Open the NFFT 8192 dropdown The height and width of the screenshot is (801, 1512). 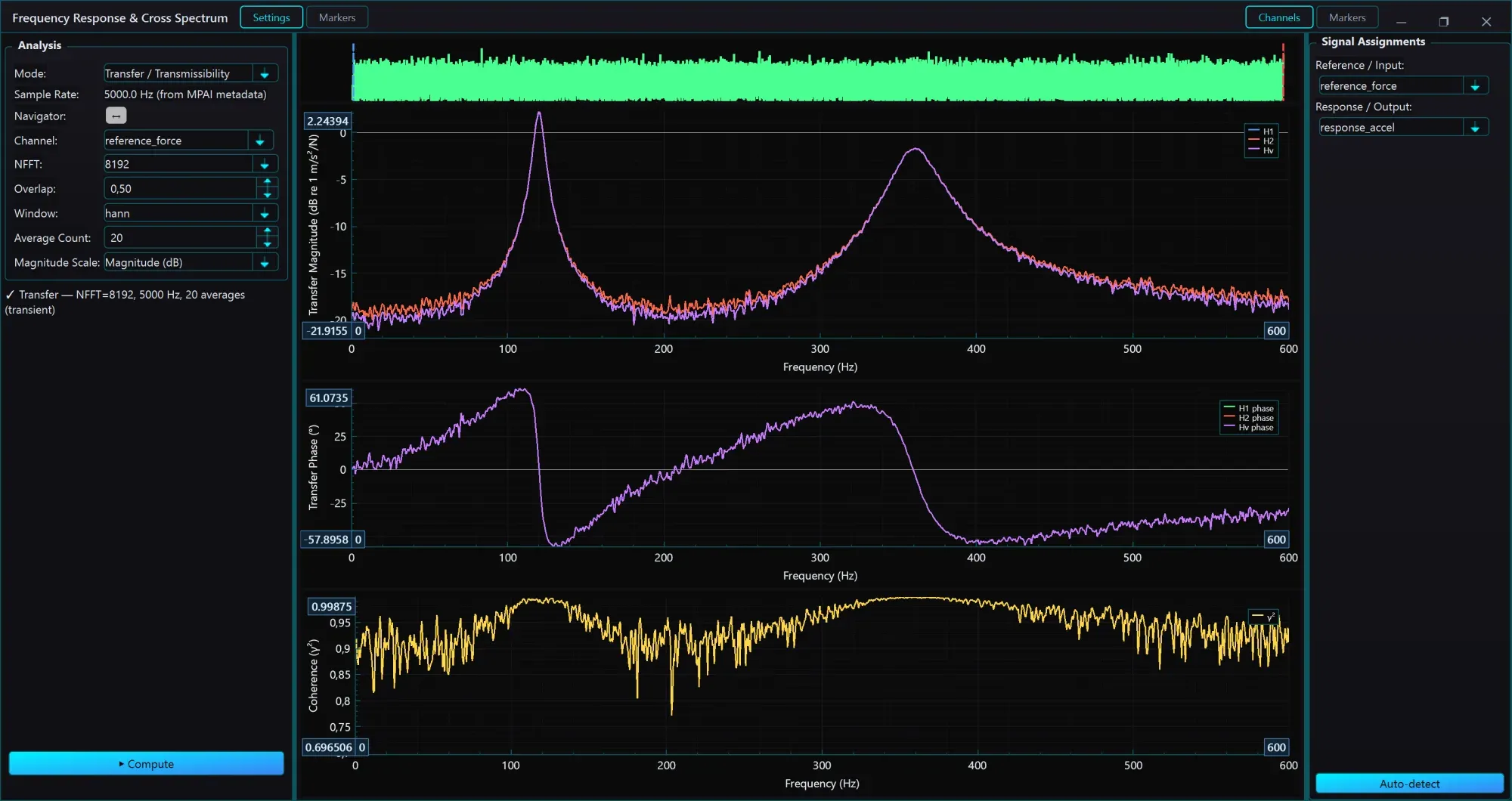tap(265, 164)
